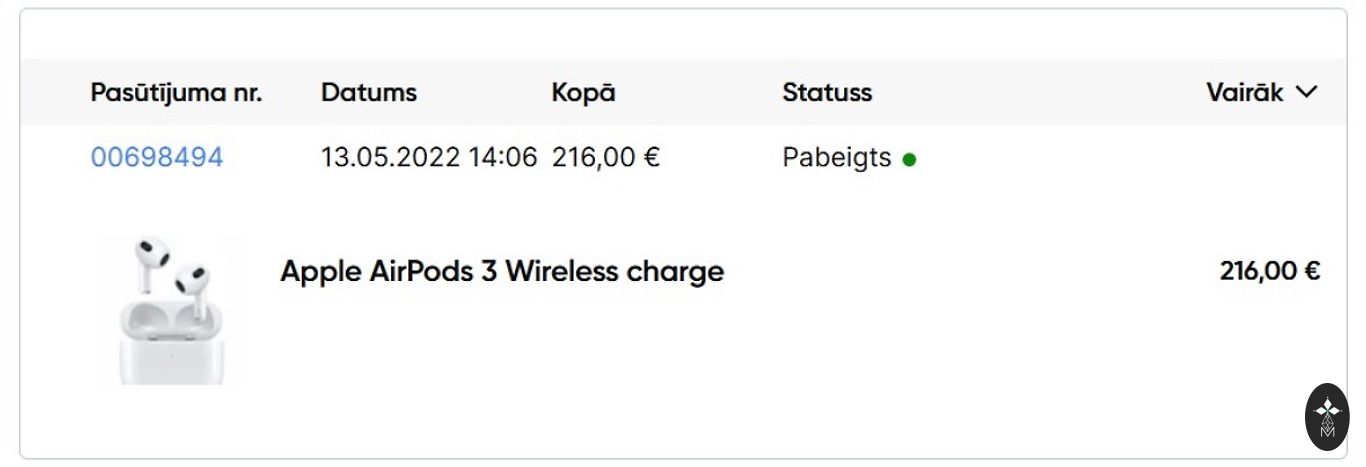This screenshot has height=467, width=1366.
Task: Click the bold product price 216,00 €
Action: coord(1270,271)
